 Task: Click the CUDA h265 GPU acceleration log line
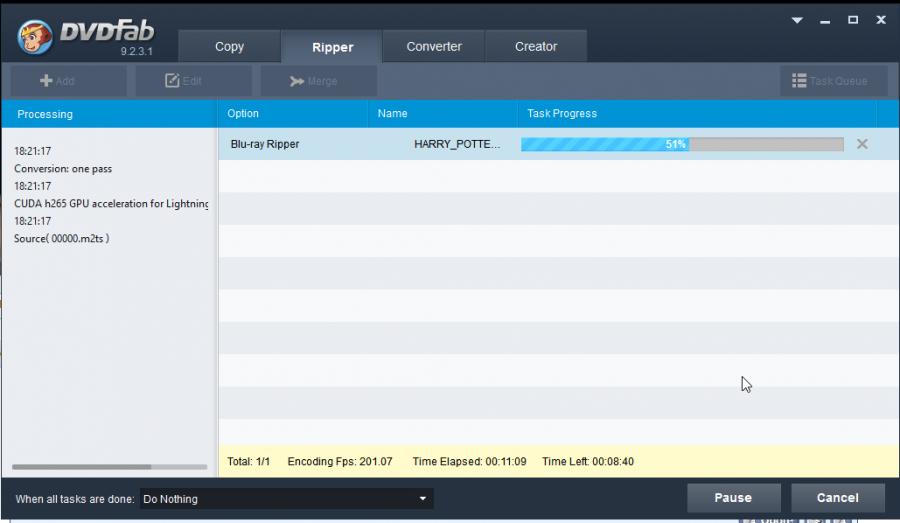click(x=111, y=203)
